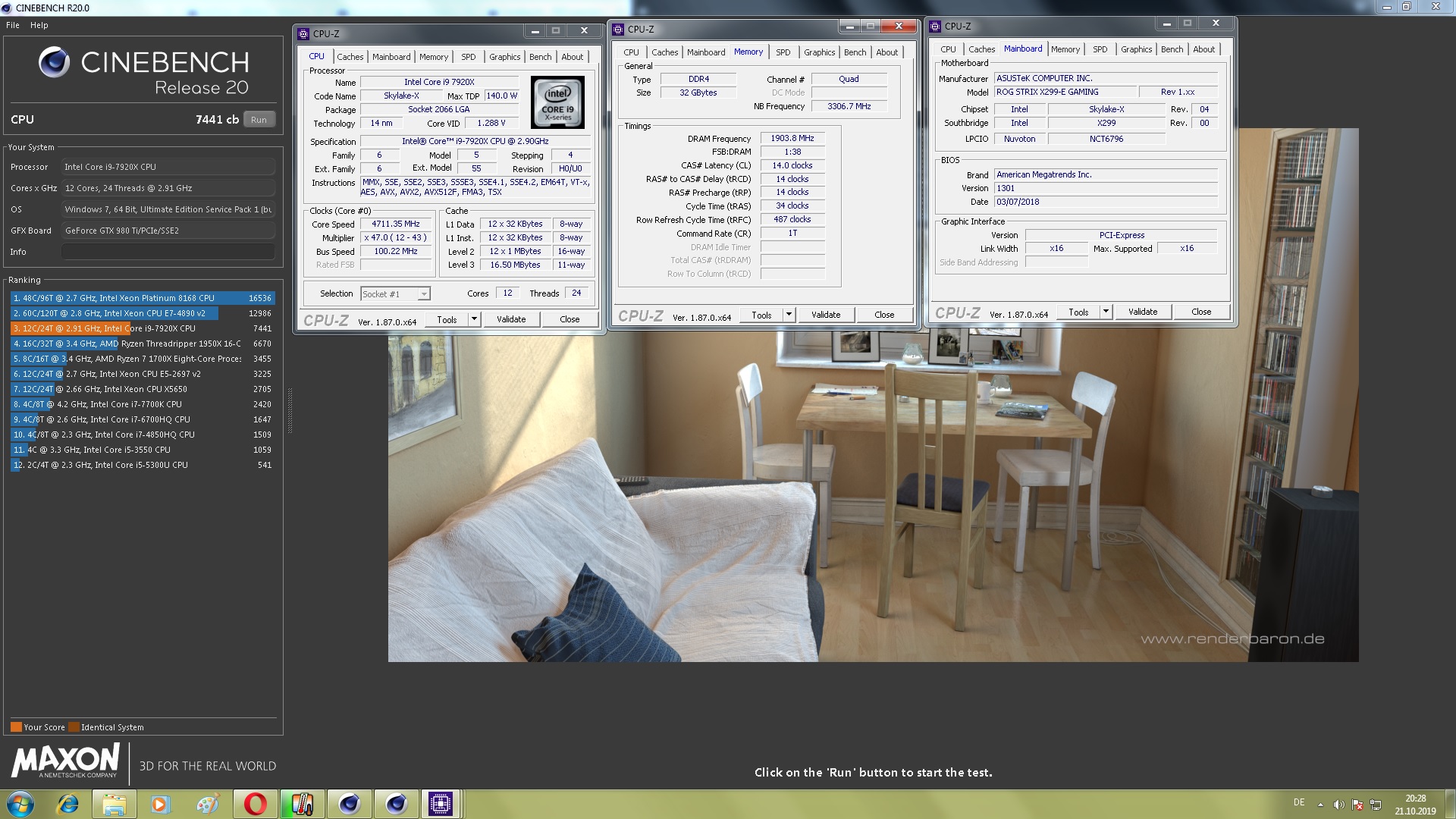1456x819 pixels.
Task: Click Close button in CPU-Z Memory window
Action: 884,315
